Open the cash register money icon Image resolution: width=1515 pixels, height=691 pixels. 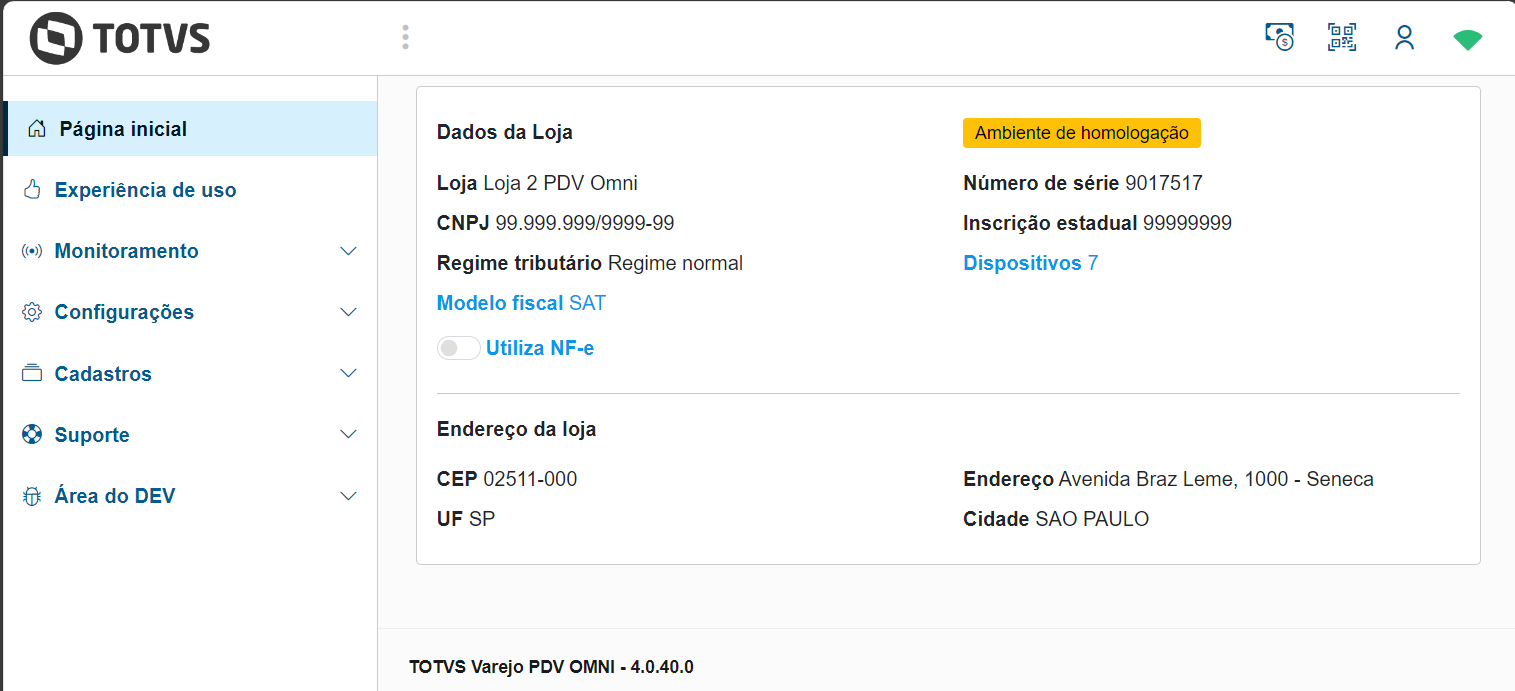coord(1279,38)
